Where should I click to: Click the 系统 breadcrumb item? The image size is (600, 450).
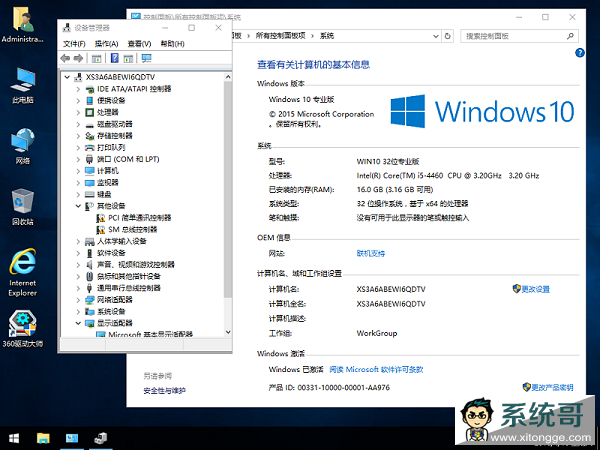(x=327, y=36)
